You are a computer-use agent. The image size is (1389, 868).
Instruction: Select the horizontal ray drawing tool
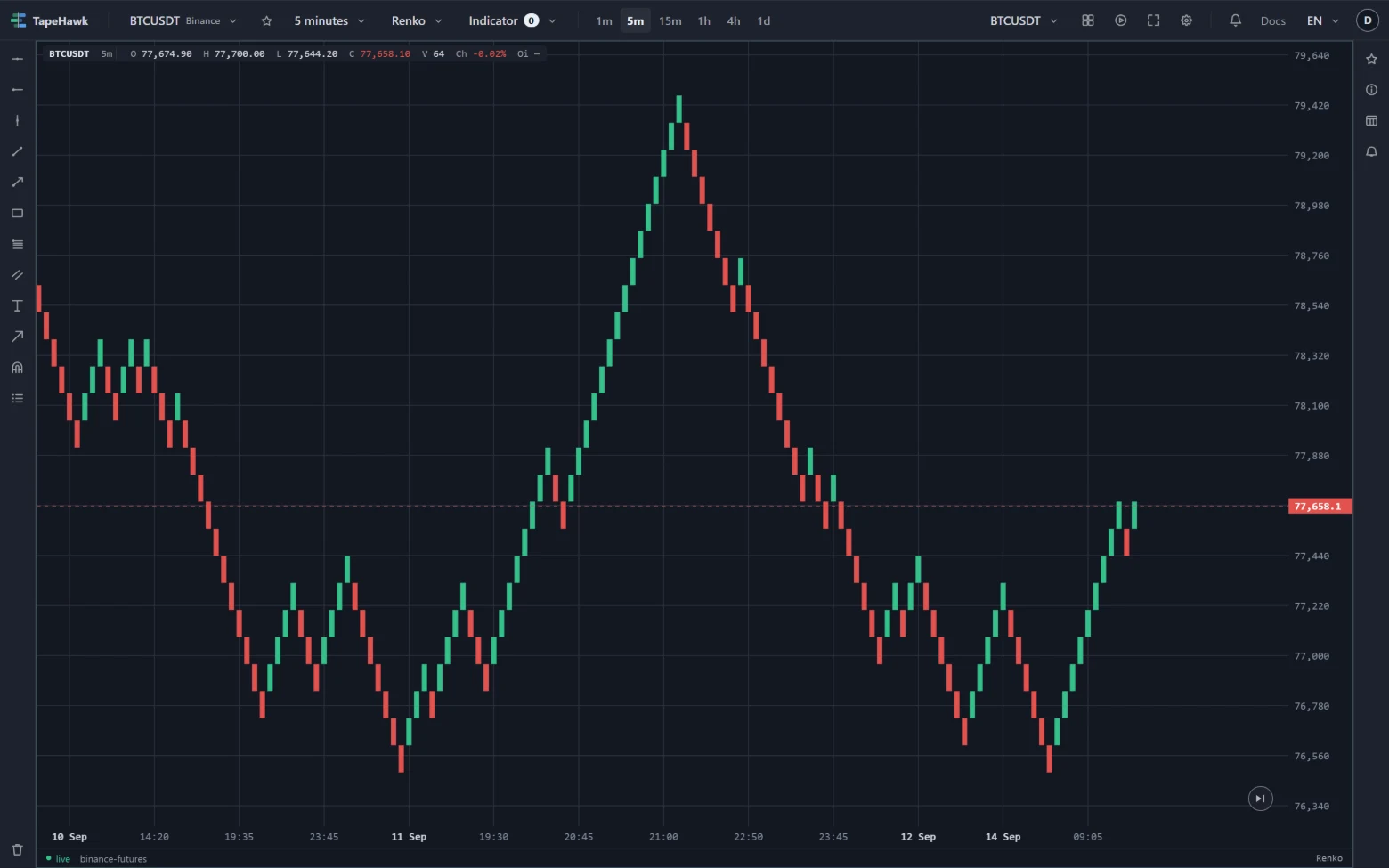click(17, 90)
